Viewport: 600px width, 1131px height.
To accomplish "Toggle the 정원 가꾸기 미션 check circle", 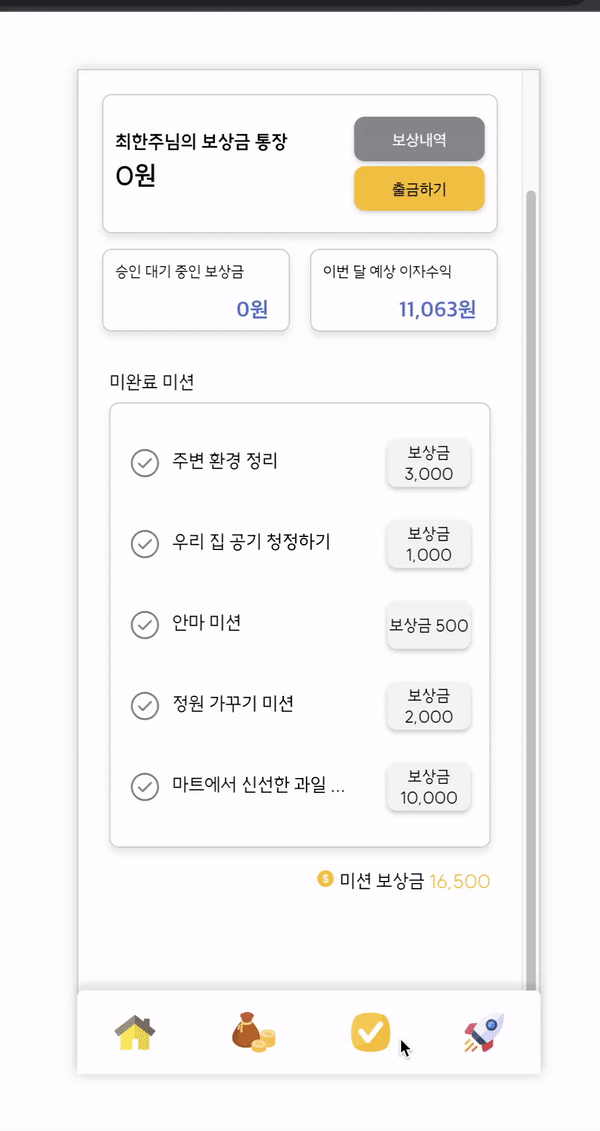I will (145, 705).
